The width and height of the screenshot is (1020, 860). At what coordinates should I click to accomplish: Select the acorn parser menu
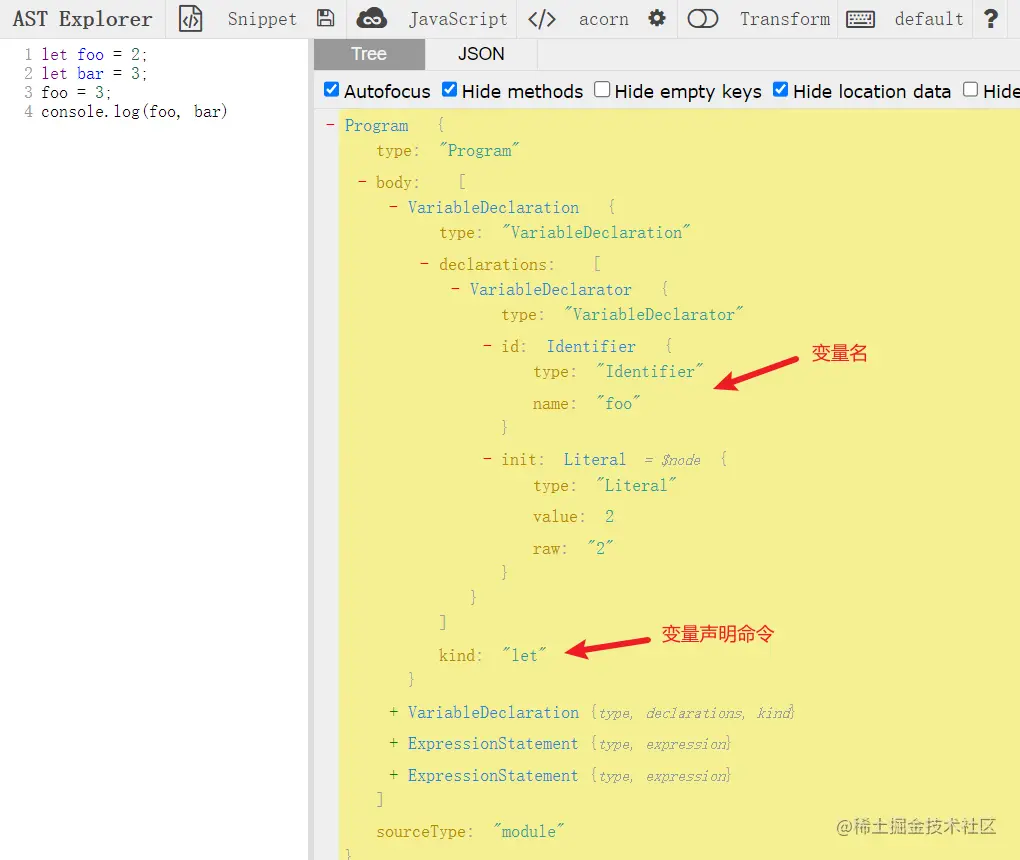604,19
